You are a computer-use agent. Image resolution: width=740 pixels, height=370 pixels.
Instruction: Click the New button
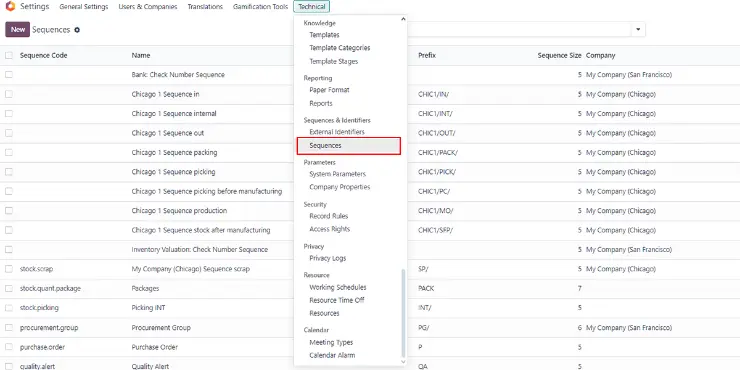(x=17, y=29)
